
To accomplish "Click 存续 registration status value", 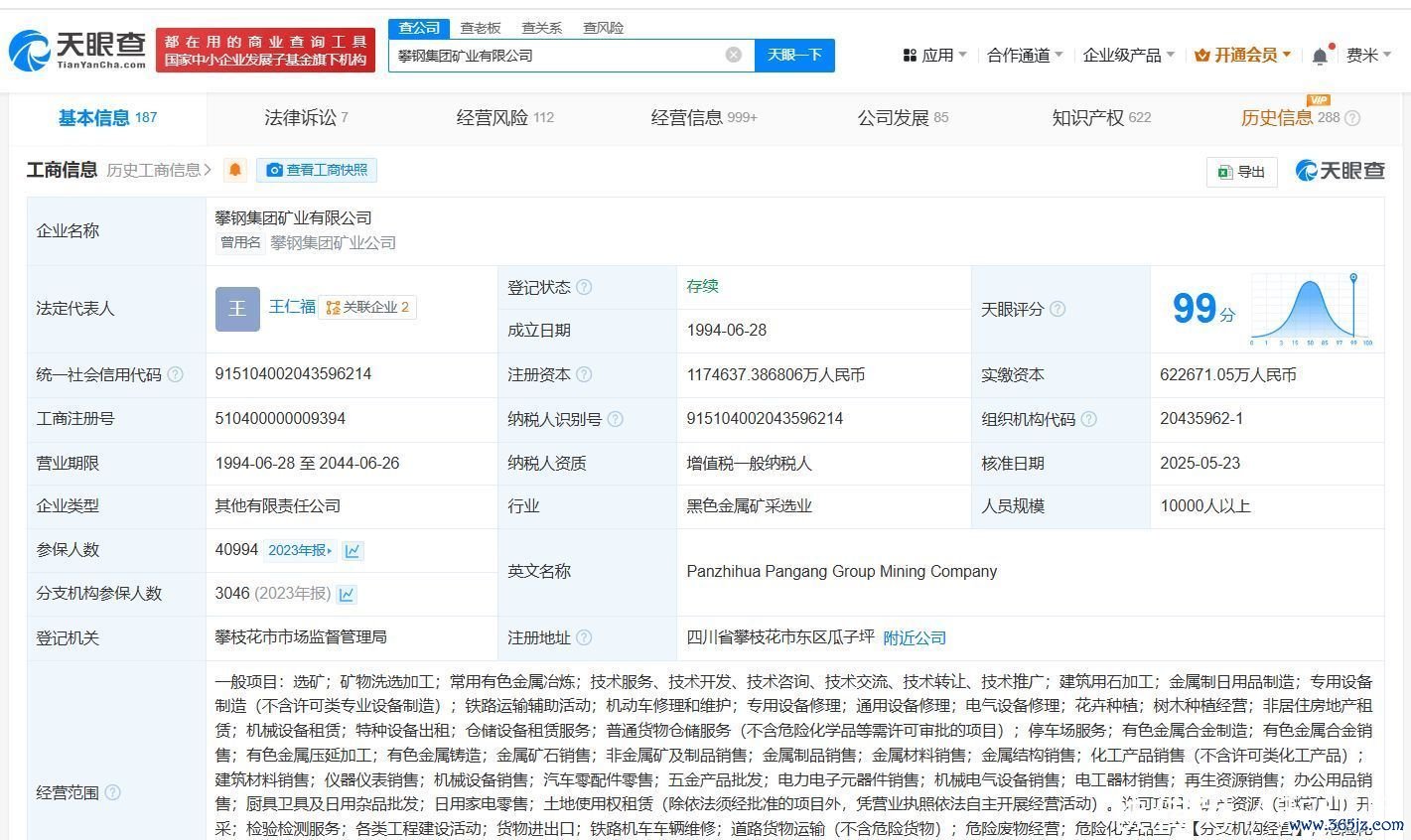I will [702, 286].
